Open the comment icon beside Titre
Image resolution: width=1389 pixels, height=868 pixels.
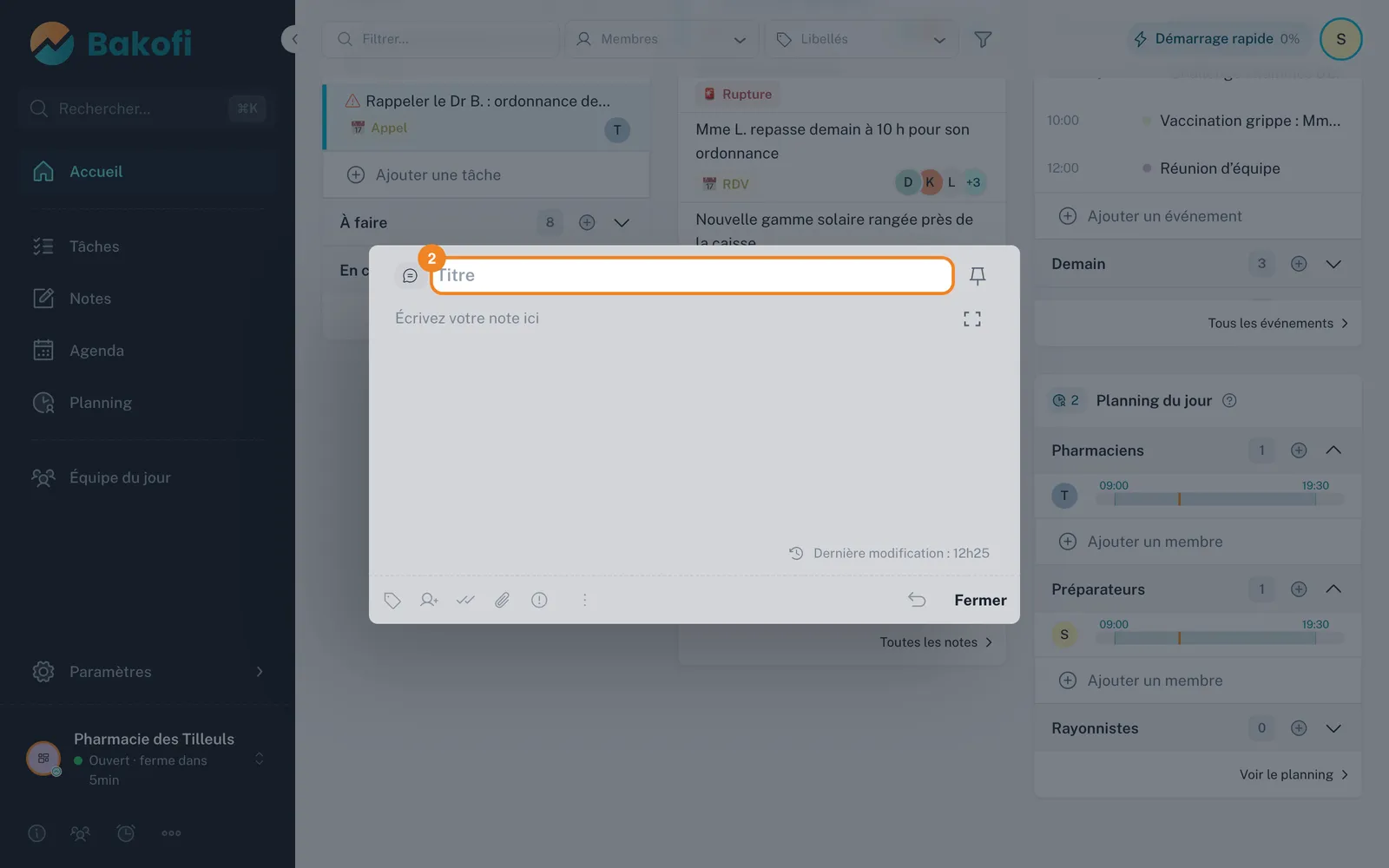[x=410, y=276]
